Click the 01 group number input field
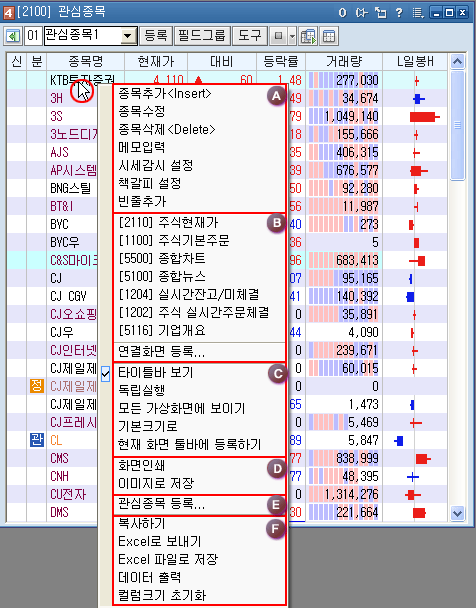 point(33,36)
